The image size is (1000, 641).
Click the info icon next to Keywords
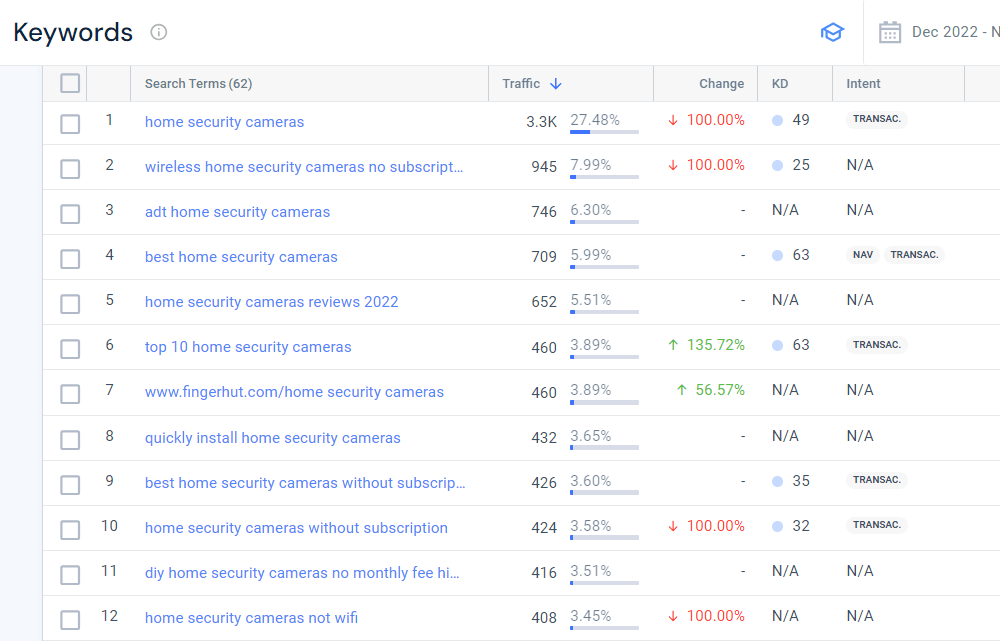(x=159, y=32)
